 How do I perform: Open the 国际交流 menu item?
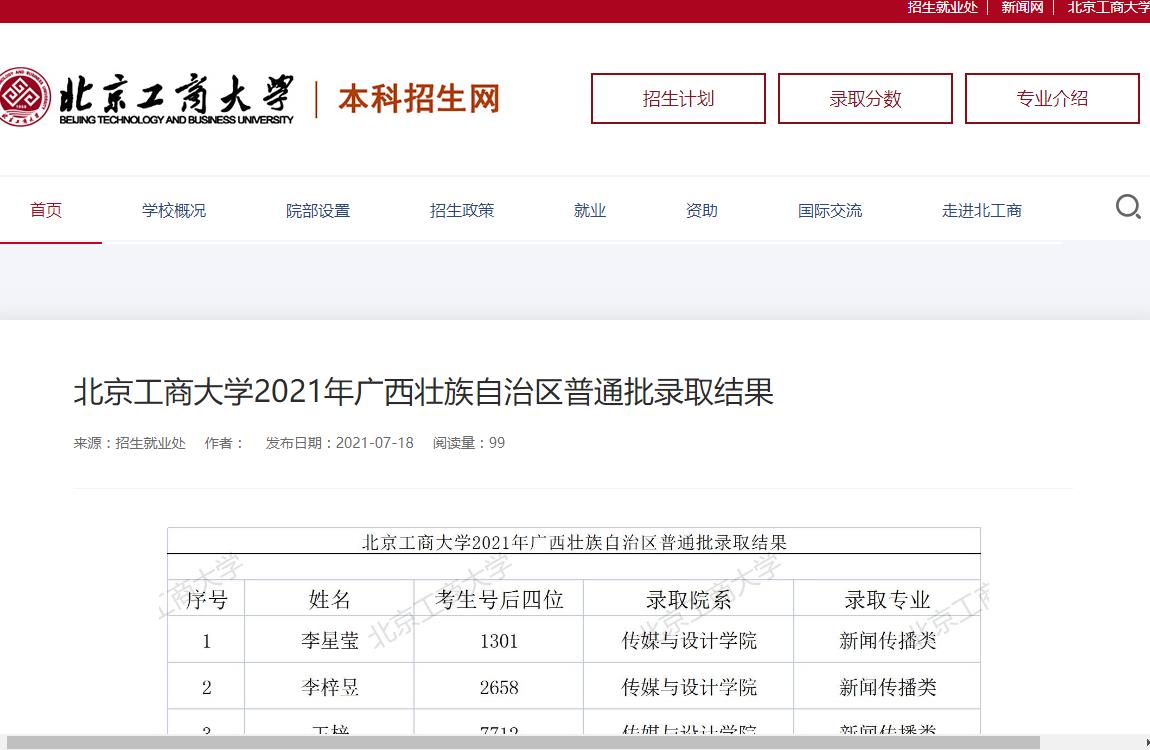[829, 210]
